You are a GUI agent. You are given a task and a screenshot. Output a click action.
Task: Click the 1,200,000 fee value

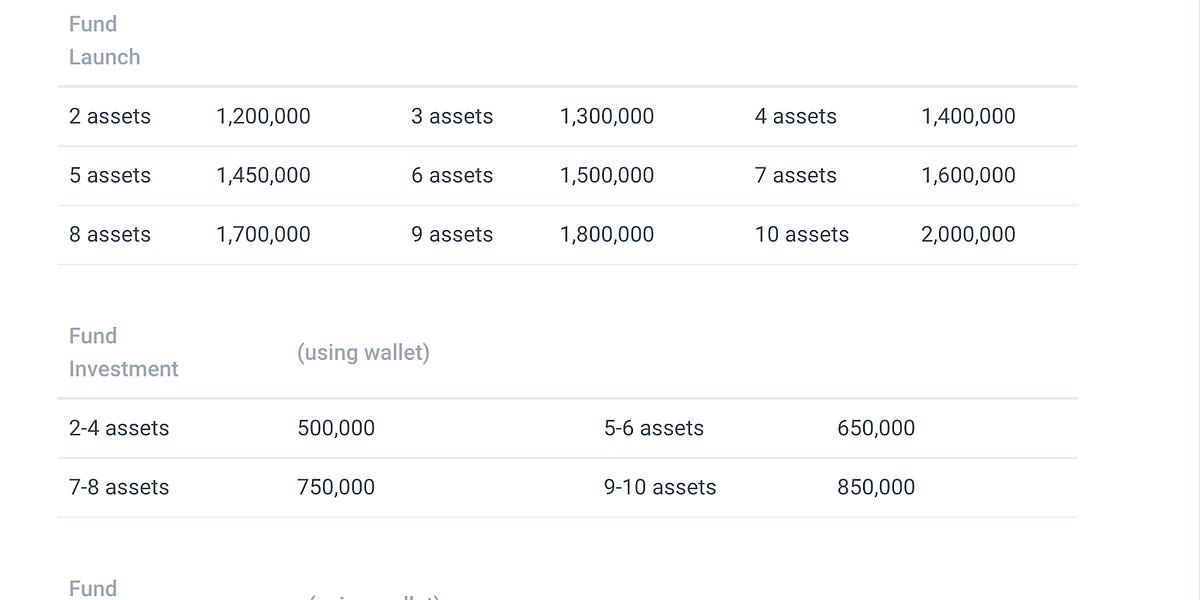coord(263,116)
